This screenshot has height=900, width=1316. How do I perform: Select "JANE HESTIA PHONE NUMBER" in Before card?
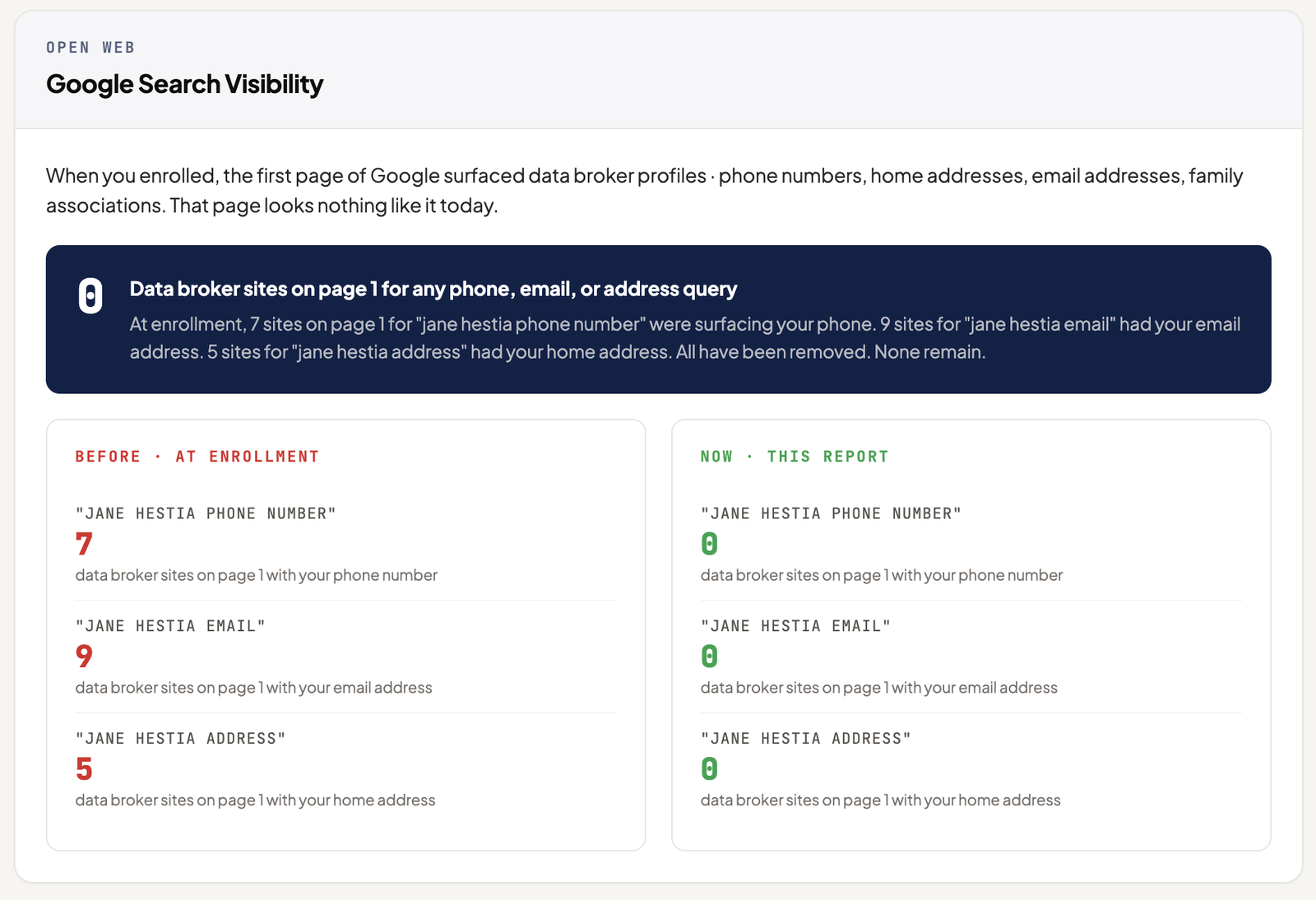[206, 513]
